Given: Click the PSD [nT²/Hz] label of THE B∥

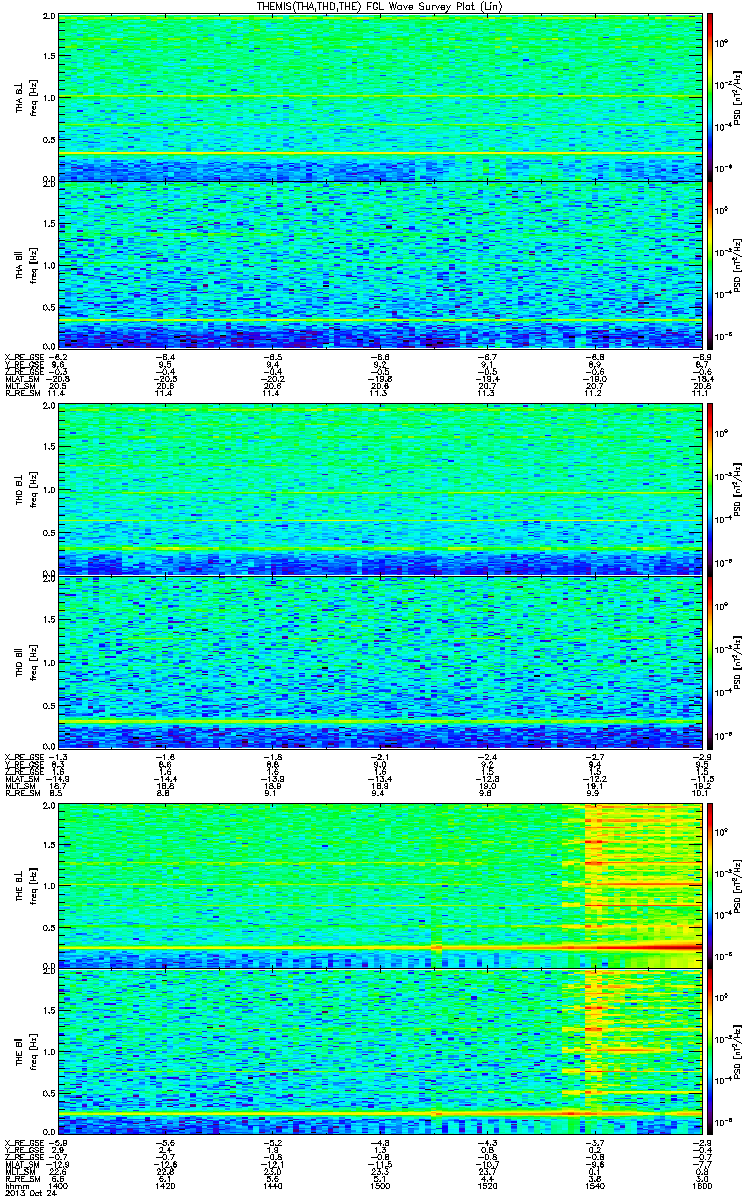Looking at the screenshot, I should 736,1053.
